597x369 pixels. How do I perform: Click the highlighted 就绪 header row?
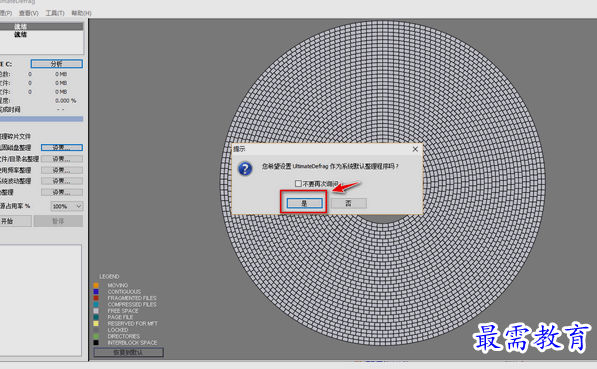(41, 26)
